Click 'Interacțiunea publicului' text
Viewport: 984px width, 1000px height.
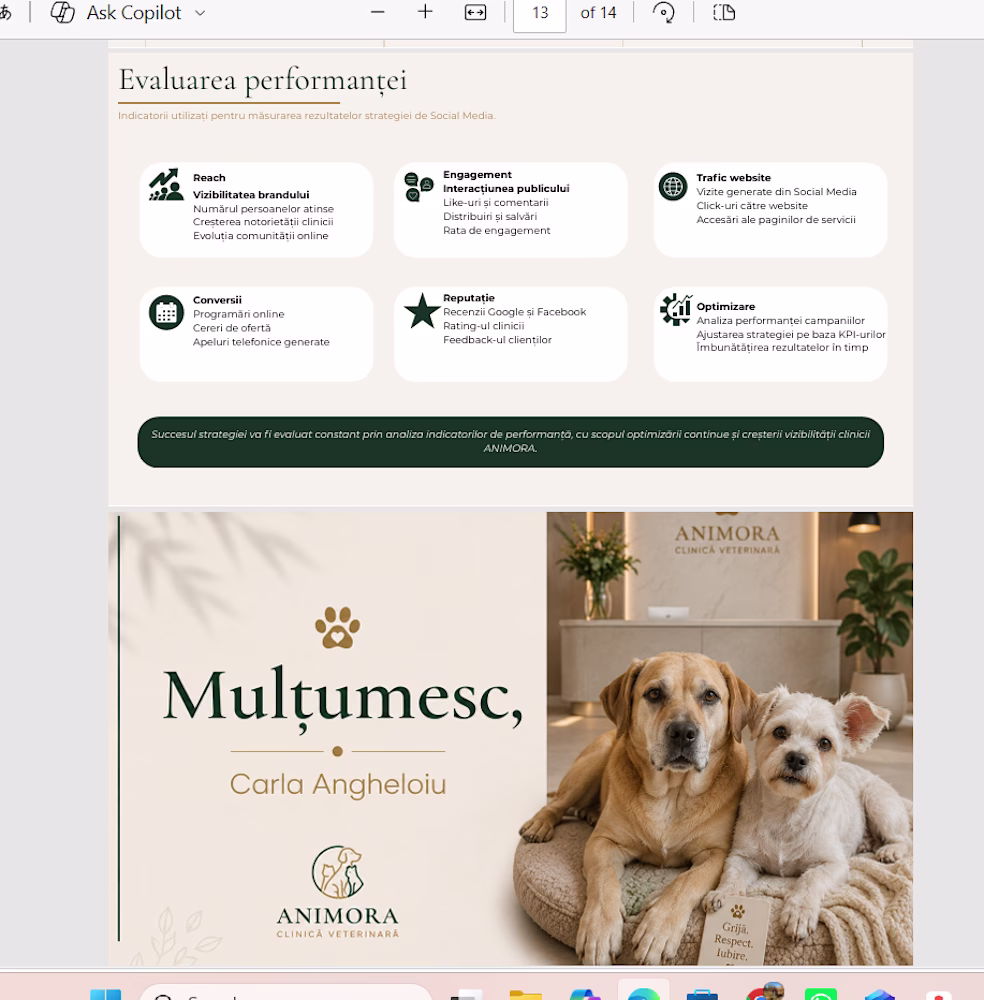coord(506,189)
